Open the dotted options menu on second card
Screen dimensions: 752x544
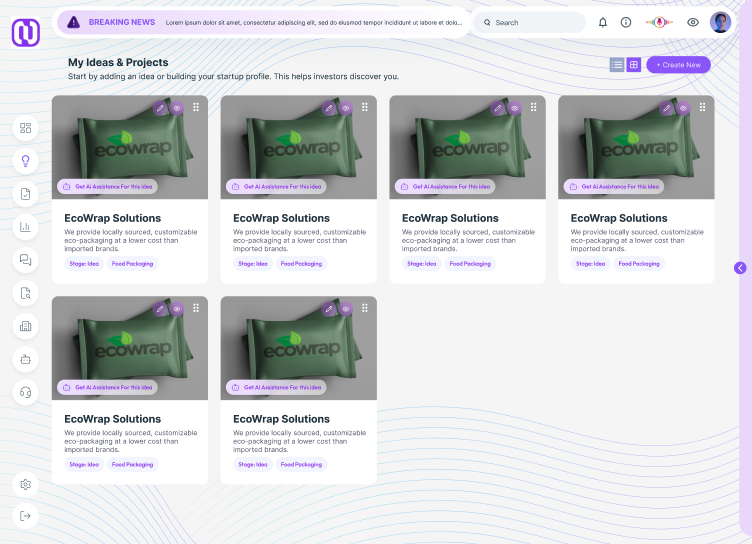365,108
